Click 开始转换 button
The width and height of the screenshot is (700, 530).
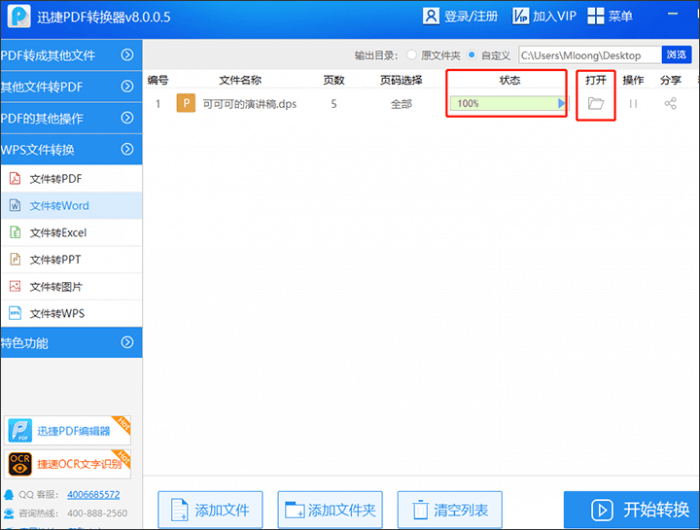pos(632,509)
